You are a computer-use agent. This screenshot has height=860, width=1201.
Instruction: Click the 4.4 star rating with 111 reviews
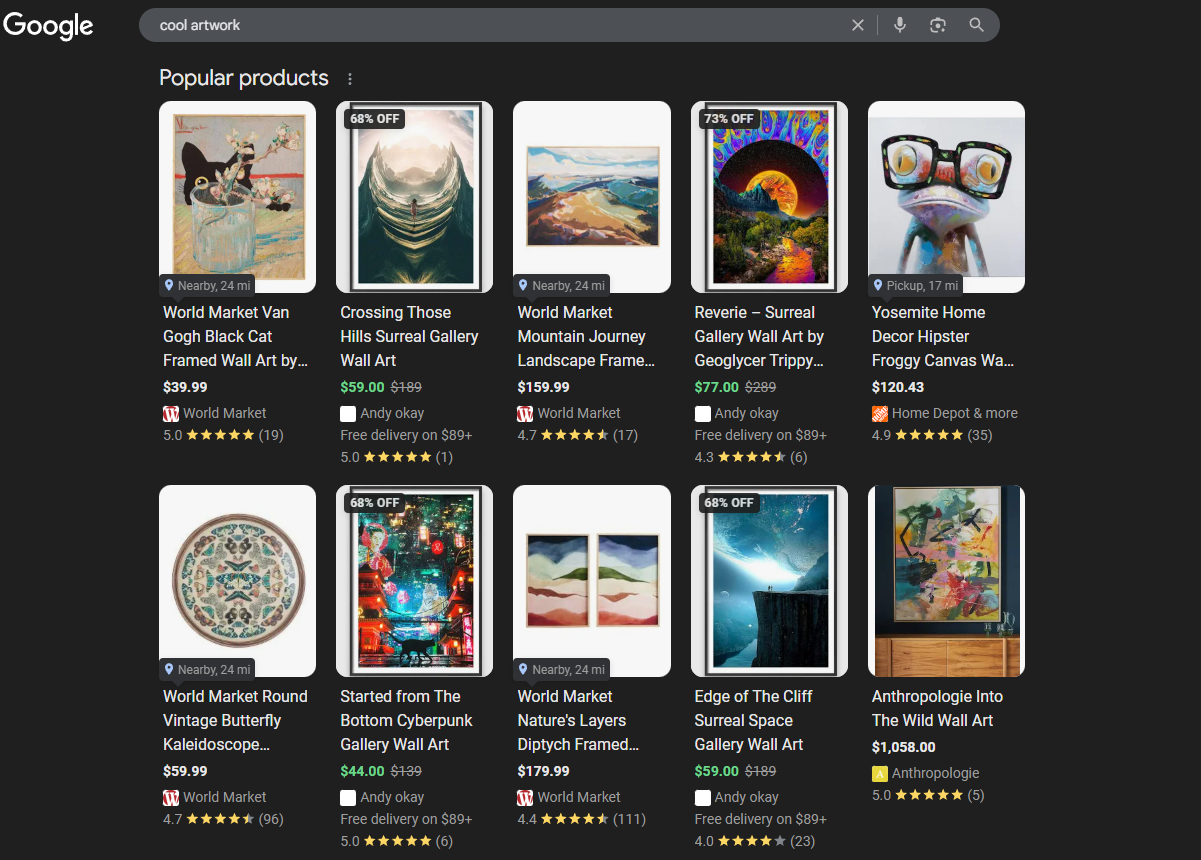coord(581,819)
